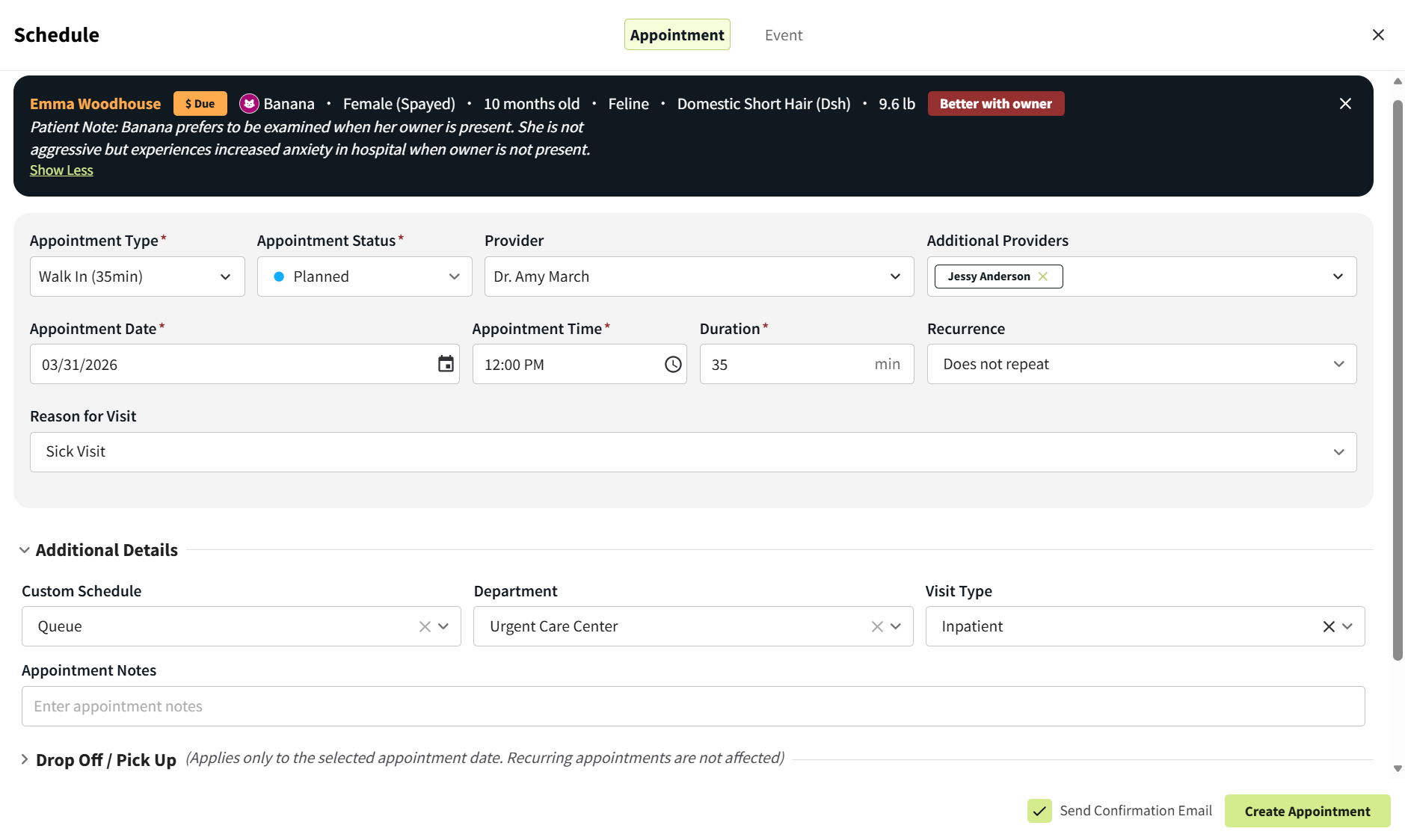The height and width of the screenshot is (840, 1405).
Task: Expand the Drop Off / Pick Up section
Action: coord(25,759)
